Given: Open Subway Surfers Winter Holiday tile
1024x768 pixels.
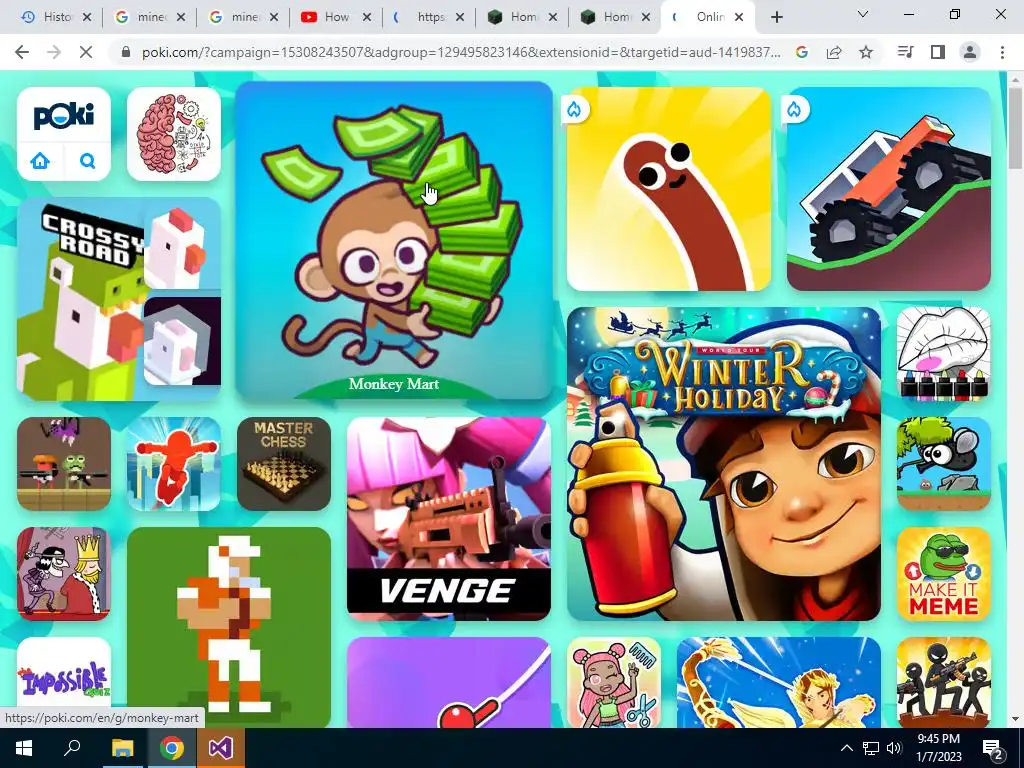Looking at the screenshot, I should point(724,464).
